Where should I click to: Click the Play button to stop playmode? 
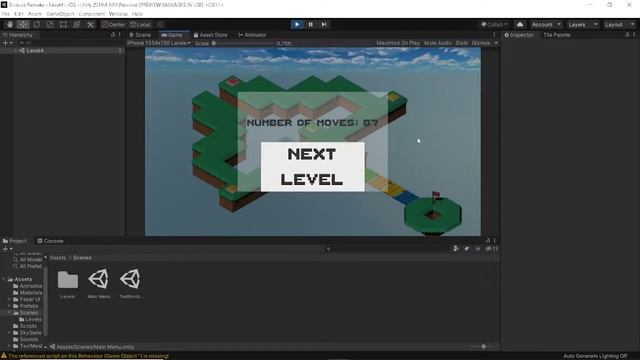[x=297, y=24]
